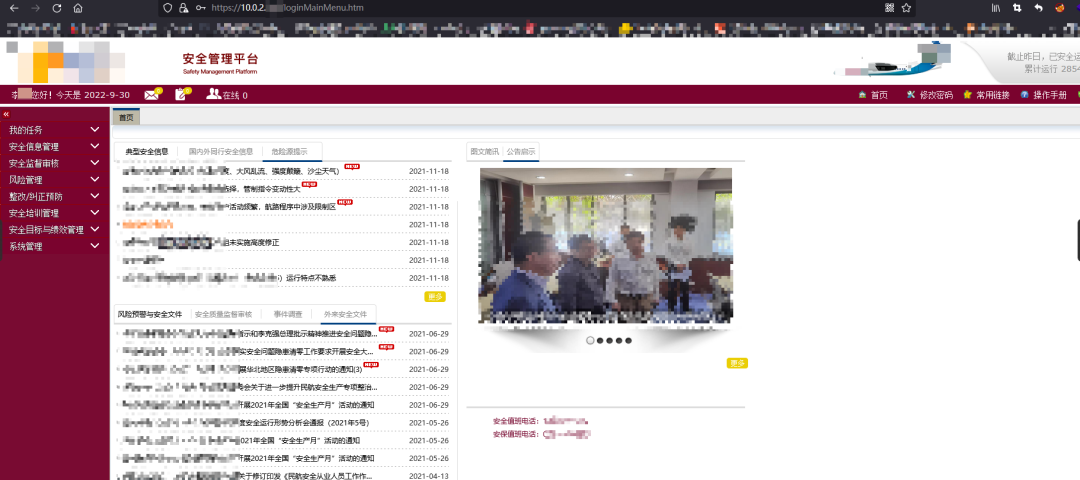Select the 首页 page tab
1080x480 pixels.
tap(126, 117)
